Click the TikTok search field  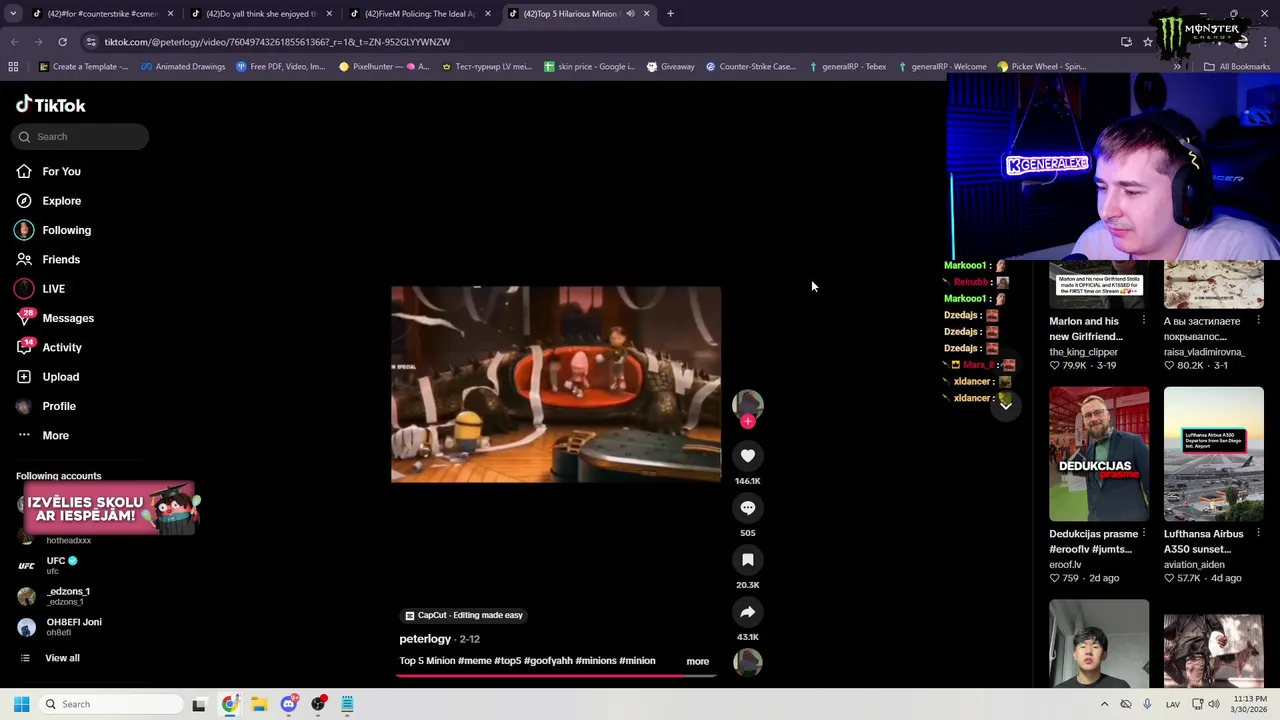[x=80, y=137]
